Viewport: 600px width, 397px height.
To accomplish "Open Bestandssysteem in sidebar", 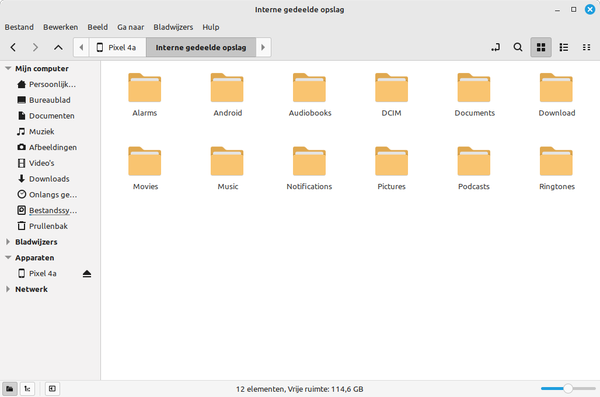I will coord(51,211).
